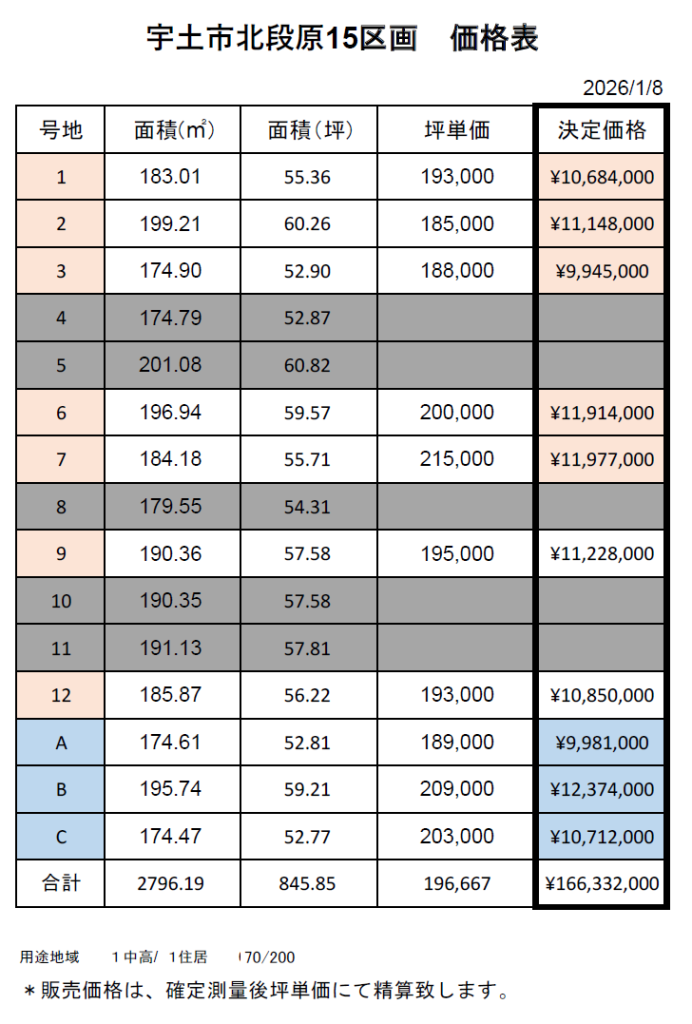Image resolution: width=692 pixels, height=1024 pixels.
Task: Click the lot 11 area 191.13
Action: click(174, 648)
